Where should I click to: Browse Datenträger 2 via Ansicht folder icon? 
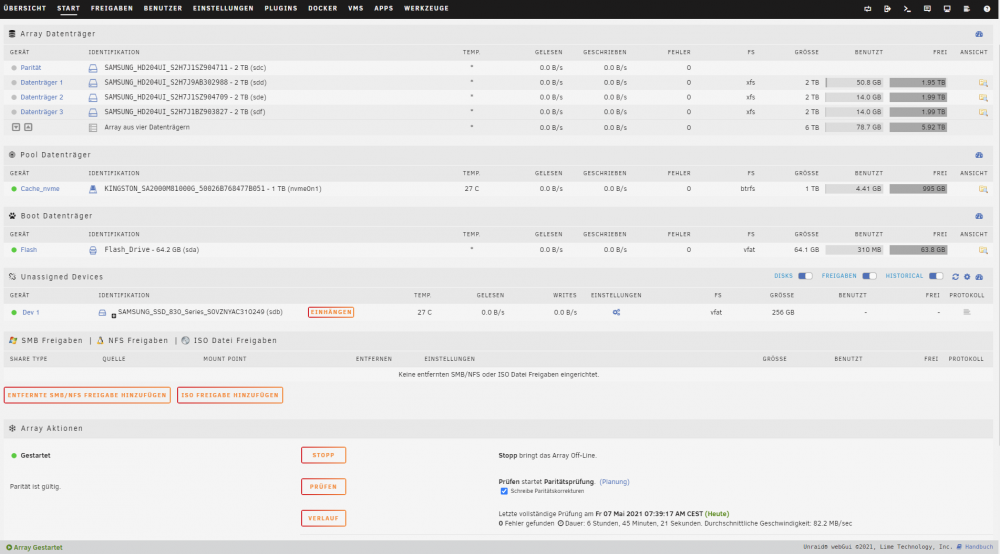tap(983, 98)
